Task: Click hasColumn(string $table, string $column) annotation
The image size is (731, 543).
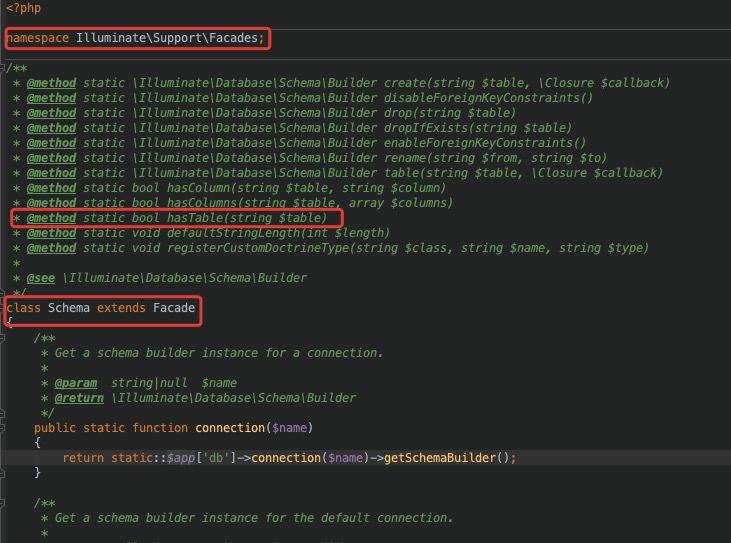Action: click(x=306, y=188)
